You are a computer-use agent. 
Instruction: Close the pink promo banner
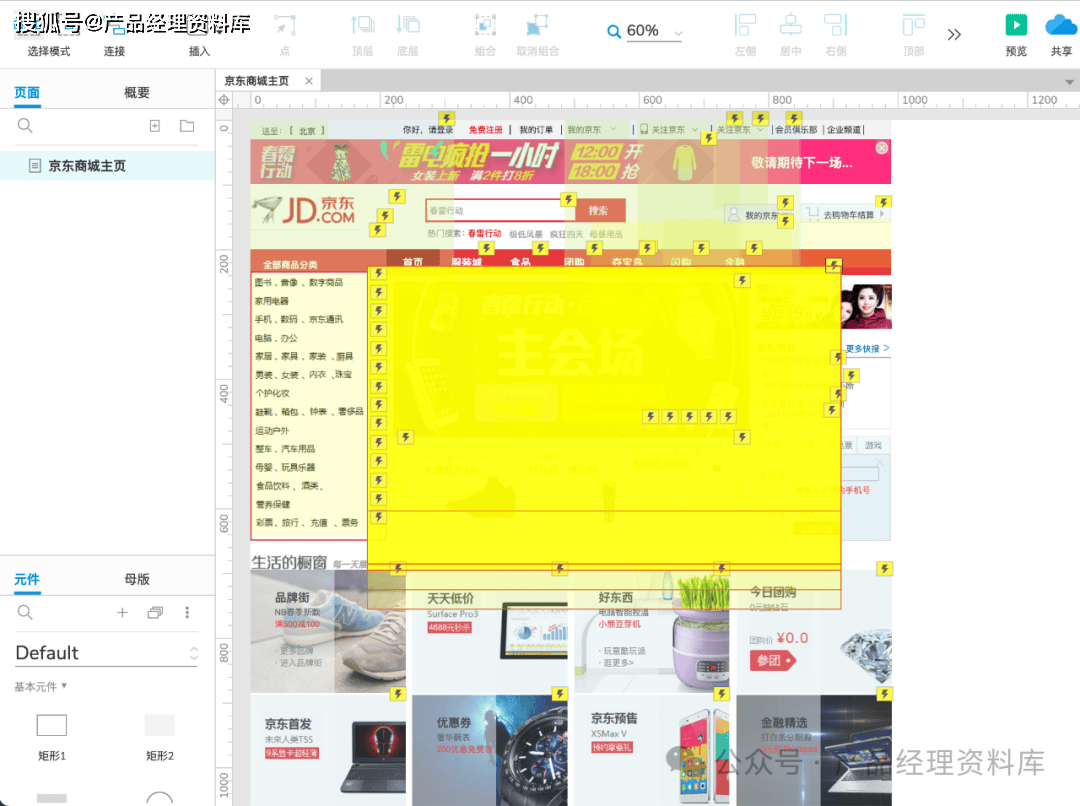click(x=882, y=148)
